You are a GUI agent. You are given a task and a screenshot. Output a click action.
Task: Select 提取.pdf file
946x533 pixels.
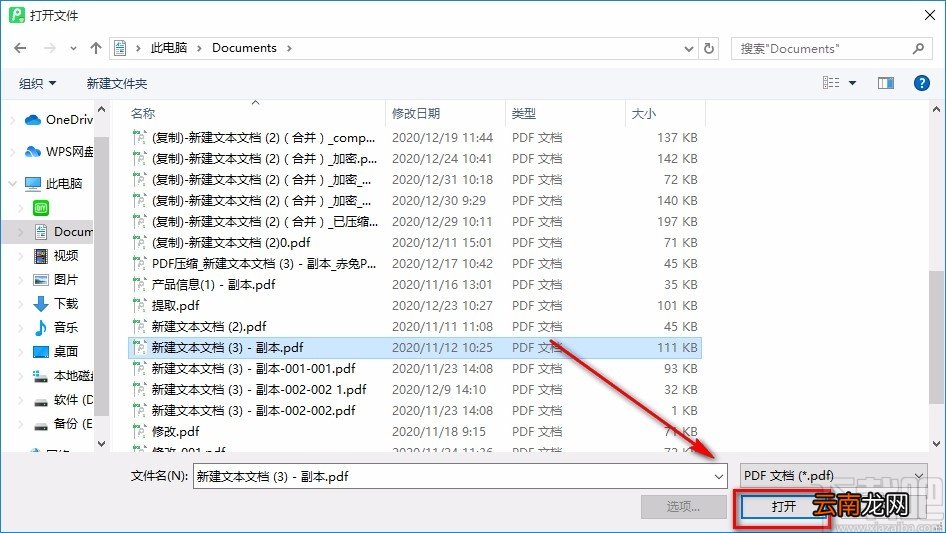(x=415, y=305)
